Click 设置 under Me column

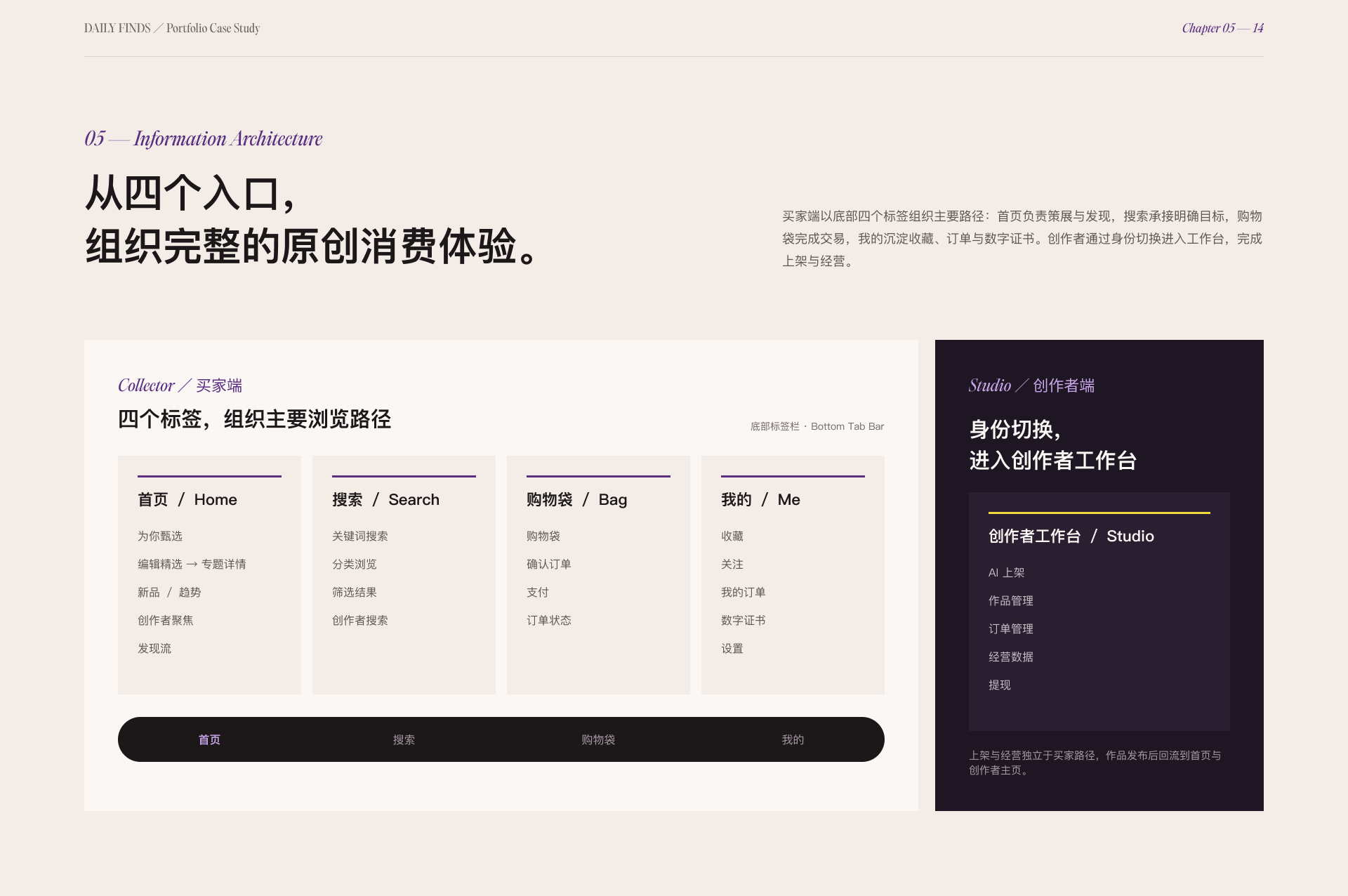[732, 648]
